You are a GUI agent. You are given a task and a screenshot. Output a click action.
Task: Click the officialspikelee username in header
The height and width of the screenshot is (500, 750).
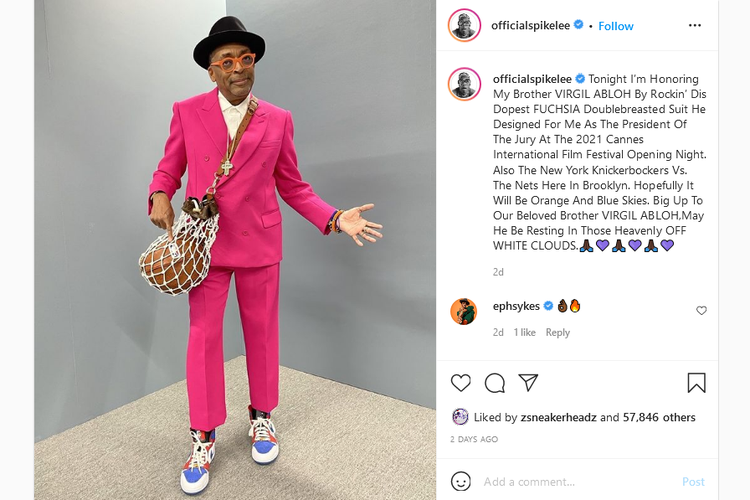tap(530, 25)
